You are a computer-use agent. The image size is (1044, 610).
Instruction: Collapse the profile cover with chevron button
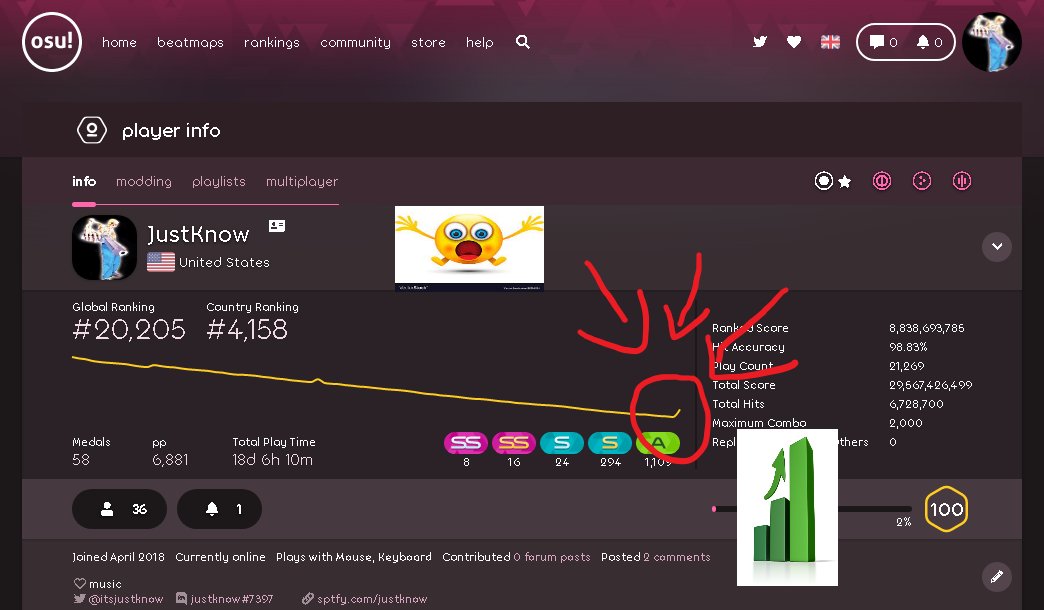(997, 246)
